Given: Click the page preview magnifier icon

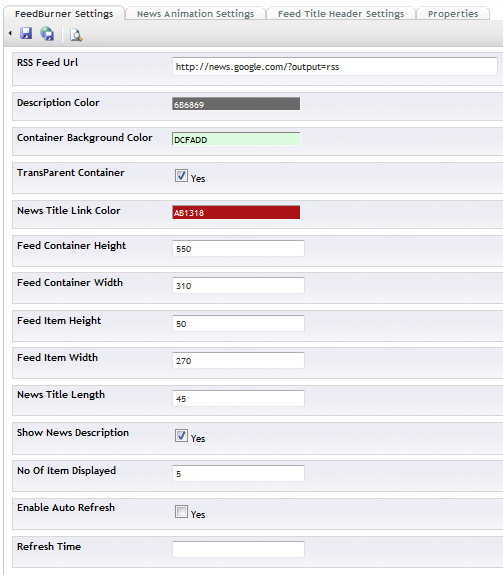Looking at the screenshot, I should pyautogui.click(x=76, y=35).
